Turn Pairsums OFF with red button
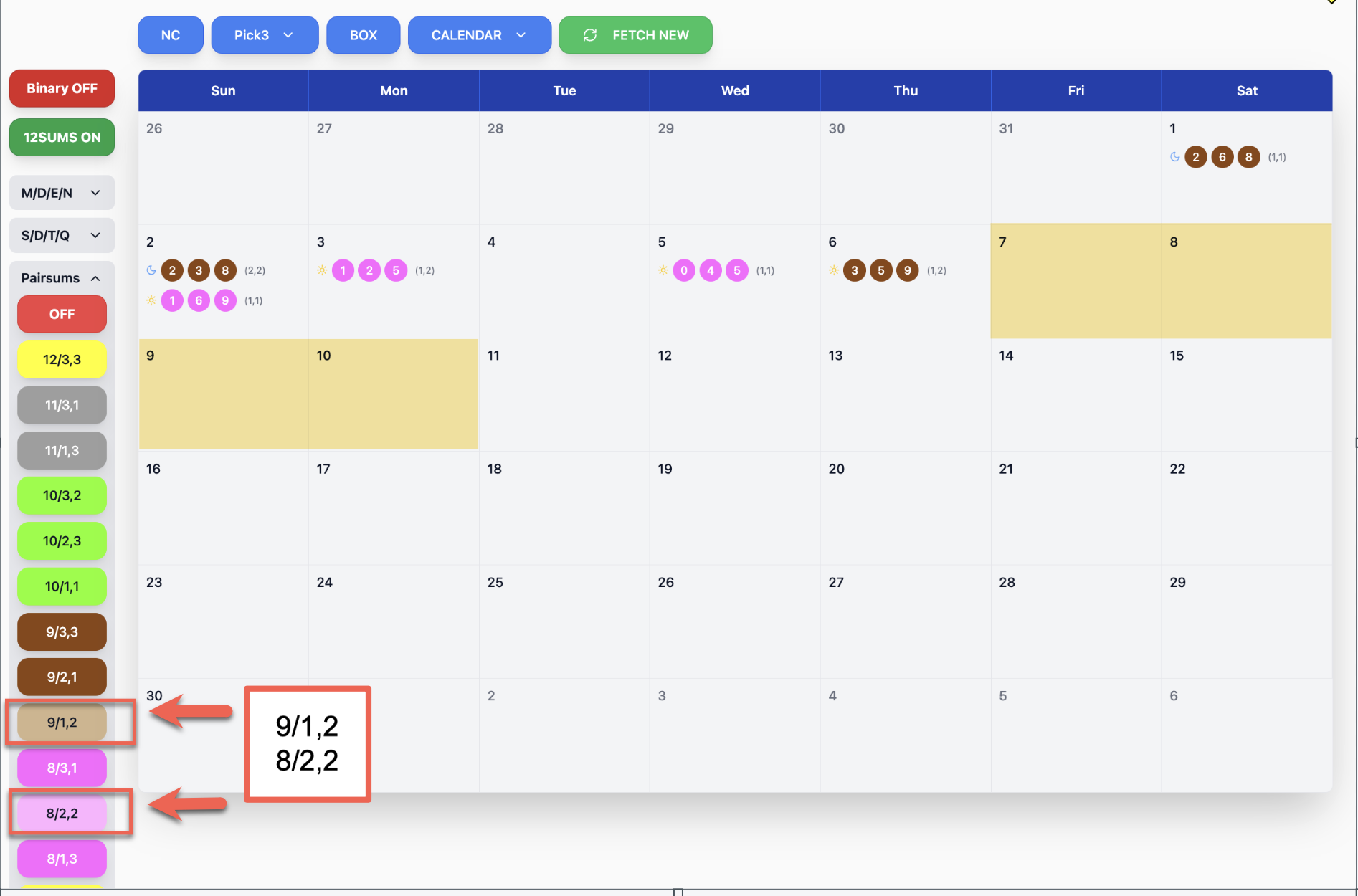 [x=62, y=314]
